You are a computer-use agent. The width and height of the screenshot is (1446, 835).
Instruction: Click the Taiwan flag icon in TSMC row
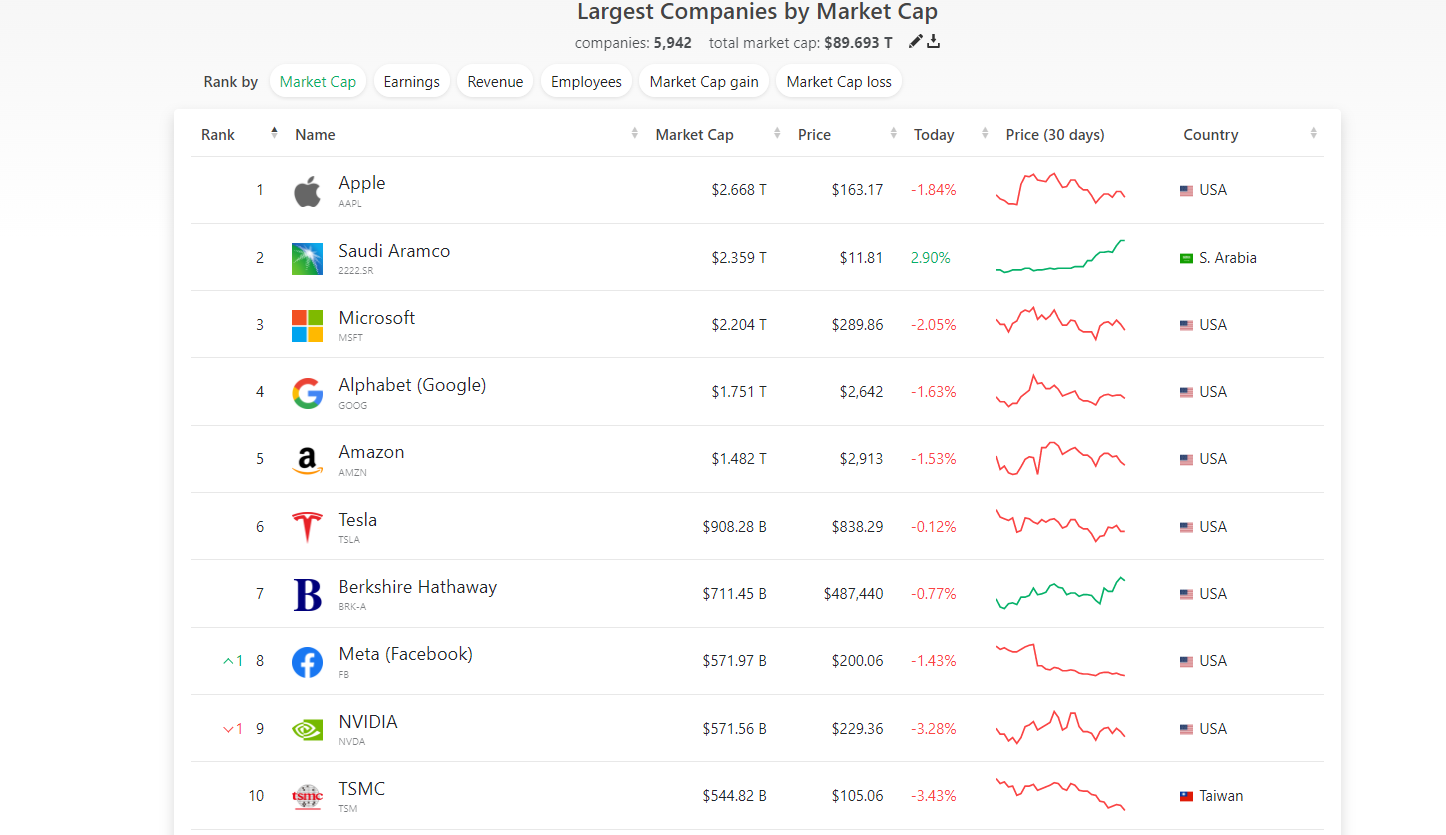(1186, 796)
